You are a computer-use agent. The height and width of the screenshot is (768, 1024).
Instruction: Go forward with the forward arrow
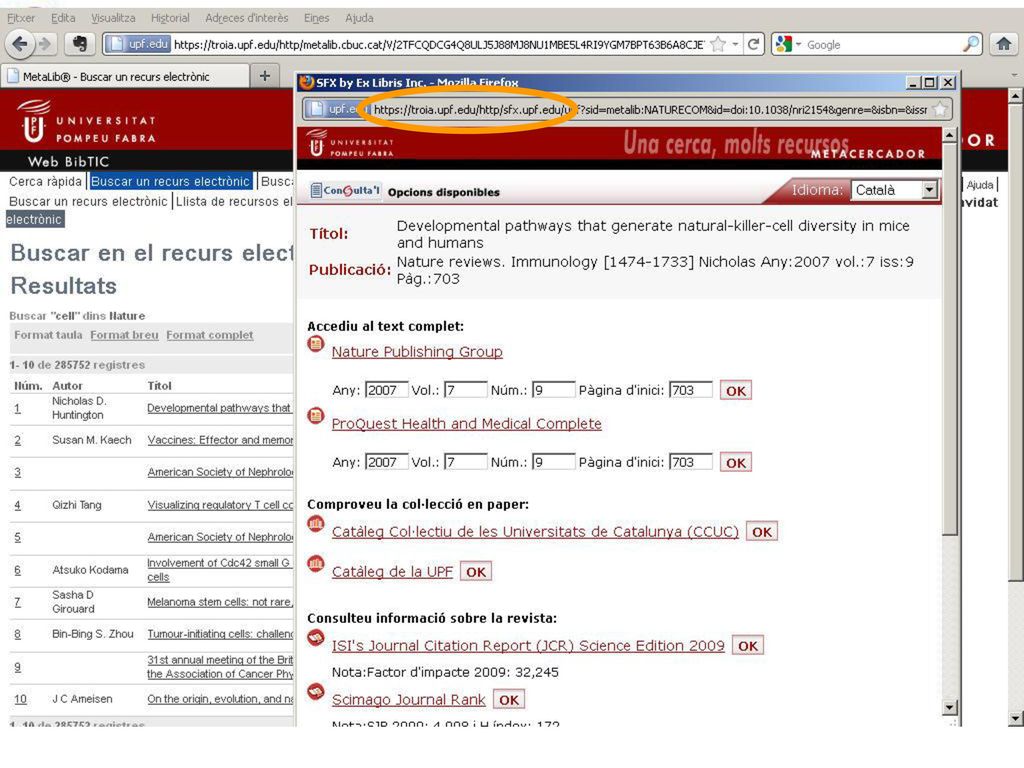coord(44,44)
